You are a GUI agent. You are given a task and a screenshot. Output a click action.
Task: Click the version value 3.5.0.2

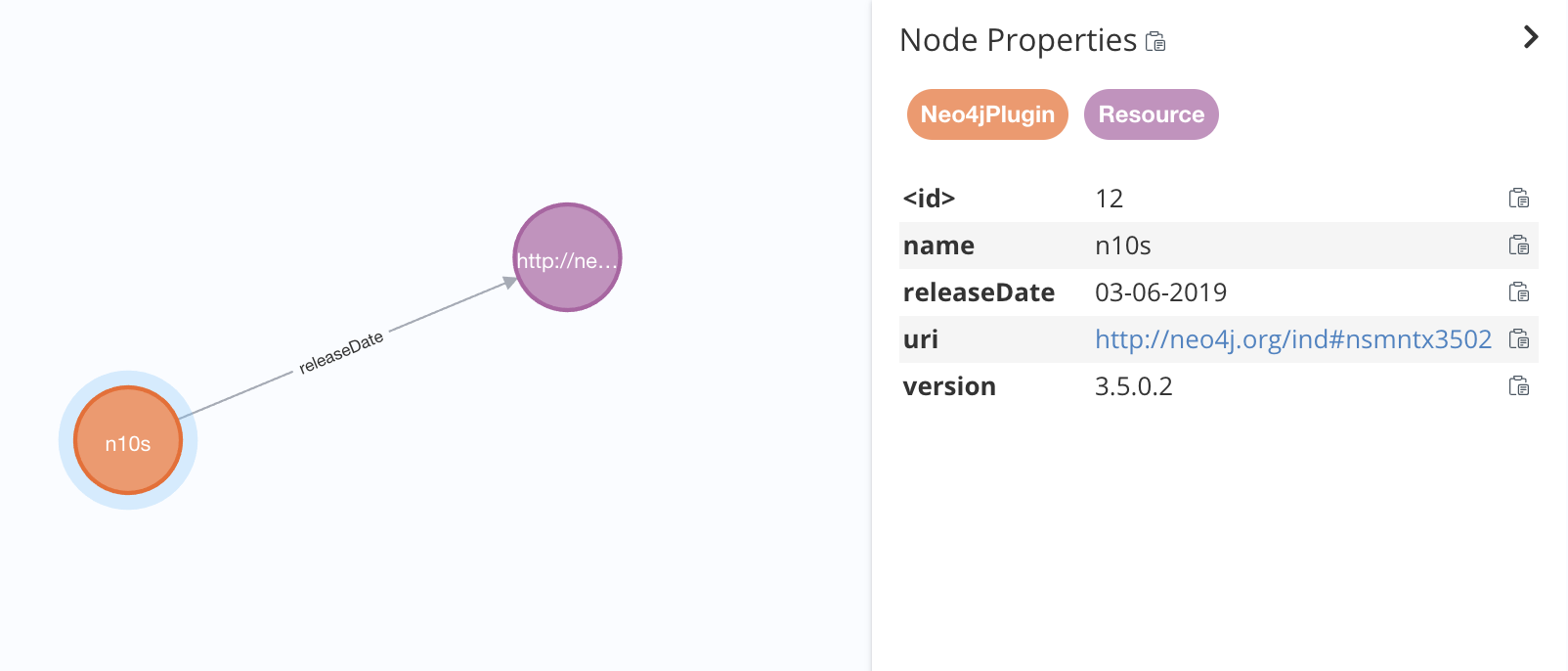(x=1133, y=386)
